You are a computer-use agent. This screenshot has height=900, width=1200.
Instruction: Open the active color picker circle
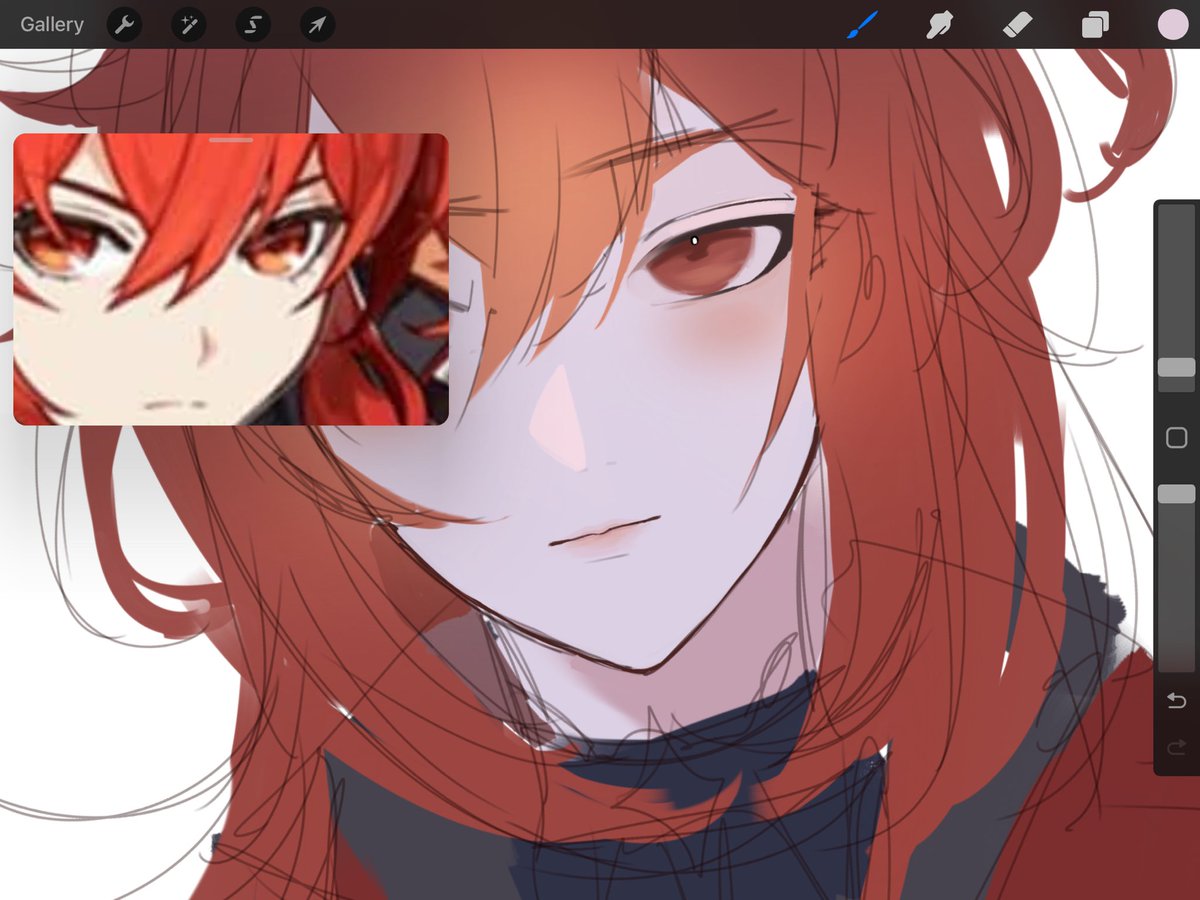click(x=1172, y=25)
